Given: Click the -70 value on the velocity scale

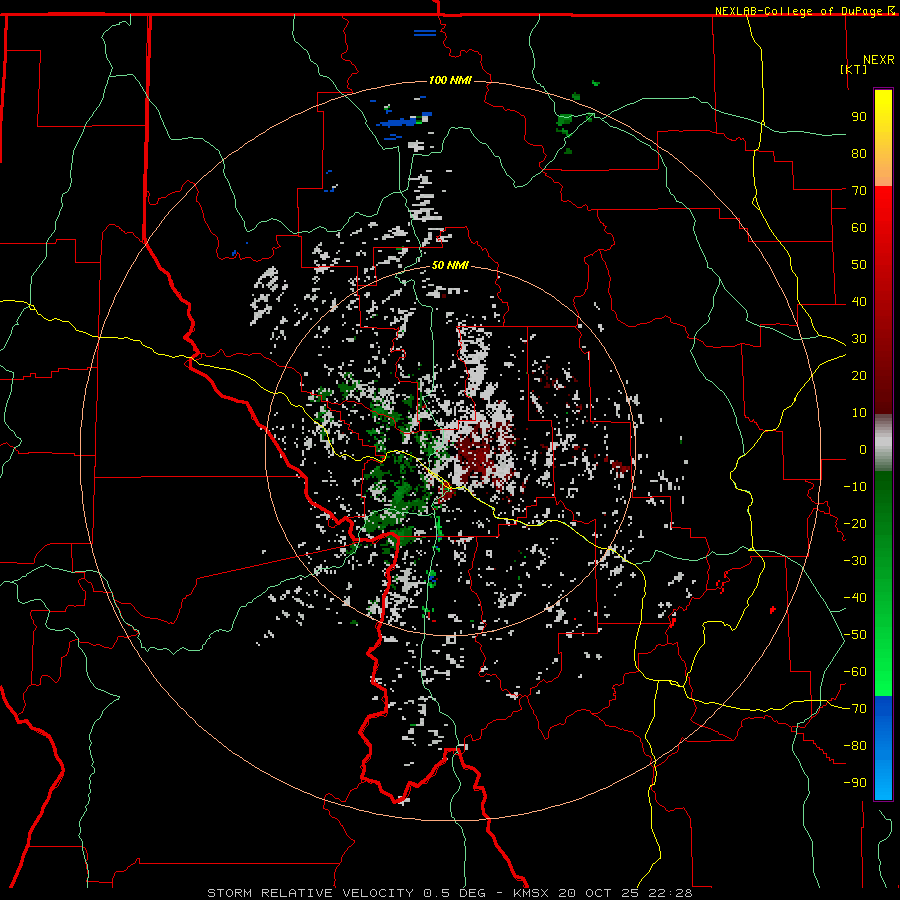Looking at the screenshot, I should (x=855, y=709).
